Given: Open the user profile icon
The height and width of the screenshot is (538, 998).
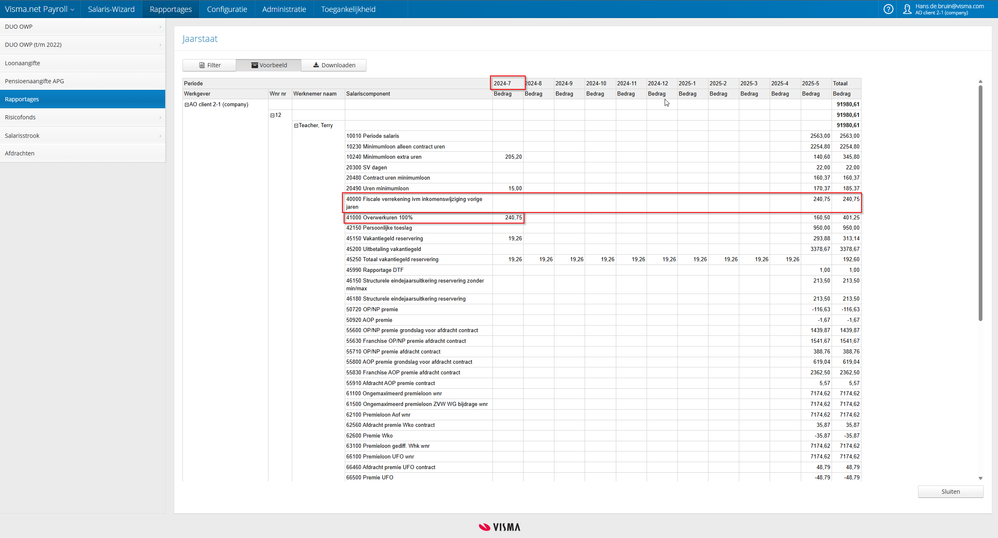Looking at the screenshot, I should tap(907, 9).
